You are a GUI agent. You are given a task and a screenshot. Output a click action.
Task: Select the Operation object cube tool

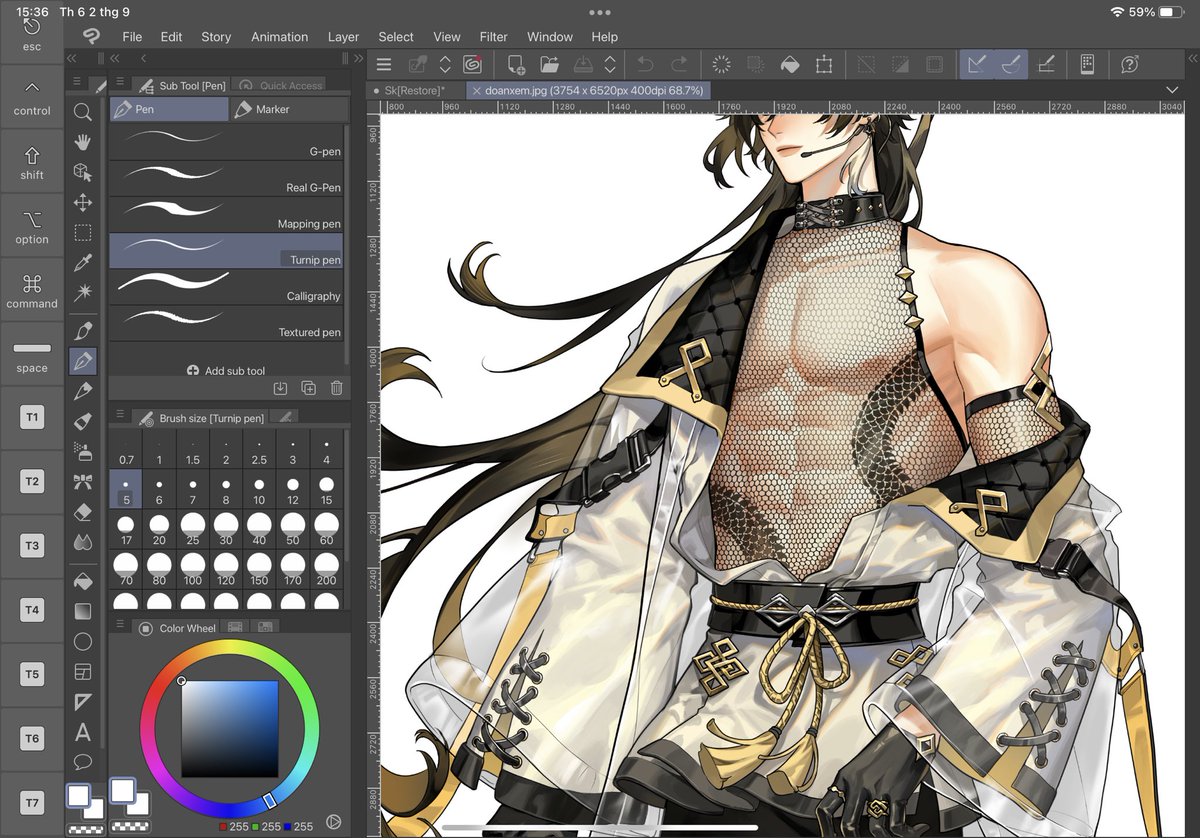tap(83, 173)
